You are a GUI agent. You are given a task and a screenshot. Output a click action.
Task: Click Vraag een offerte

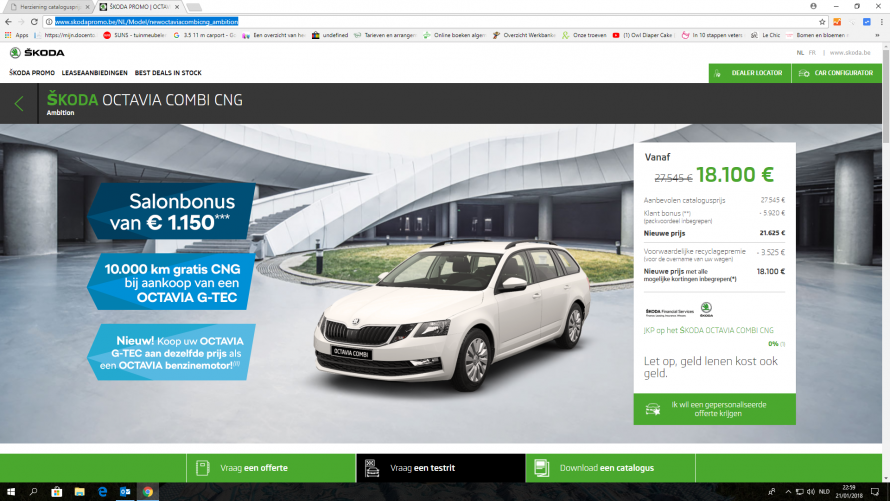point(271,468)
